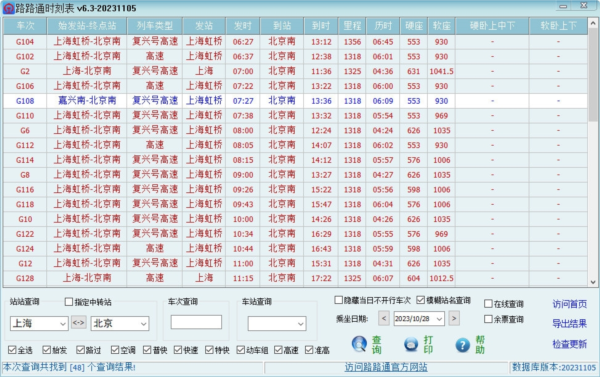Enable 余票查询 checkbox
The height and width of the screenshot is (377, 600).
pos(488,319)
